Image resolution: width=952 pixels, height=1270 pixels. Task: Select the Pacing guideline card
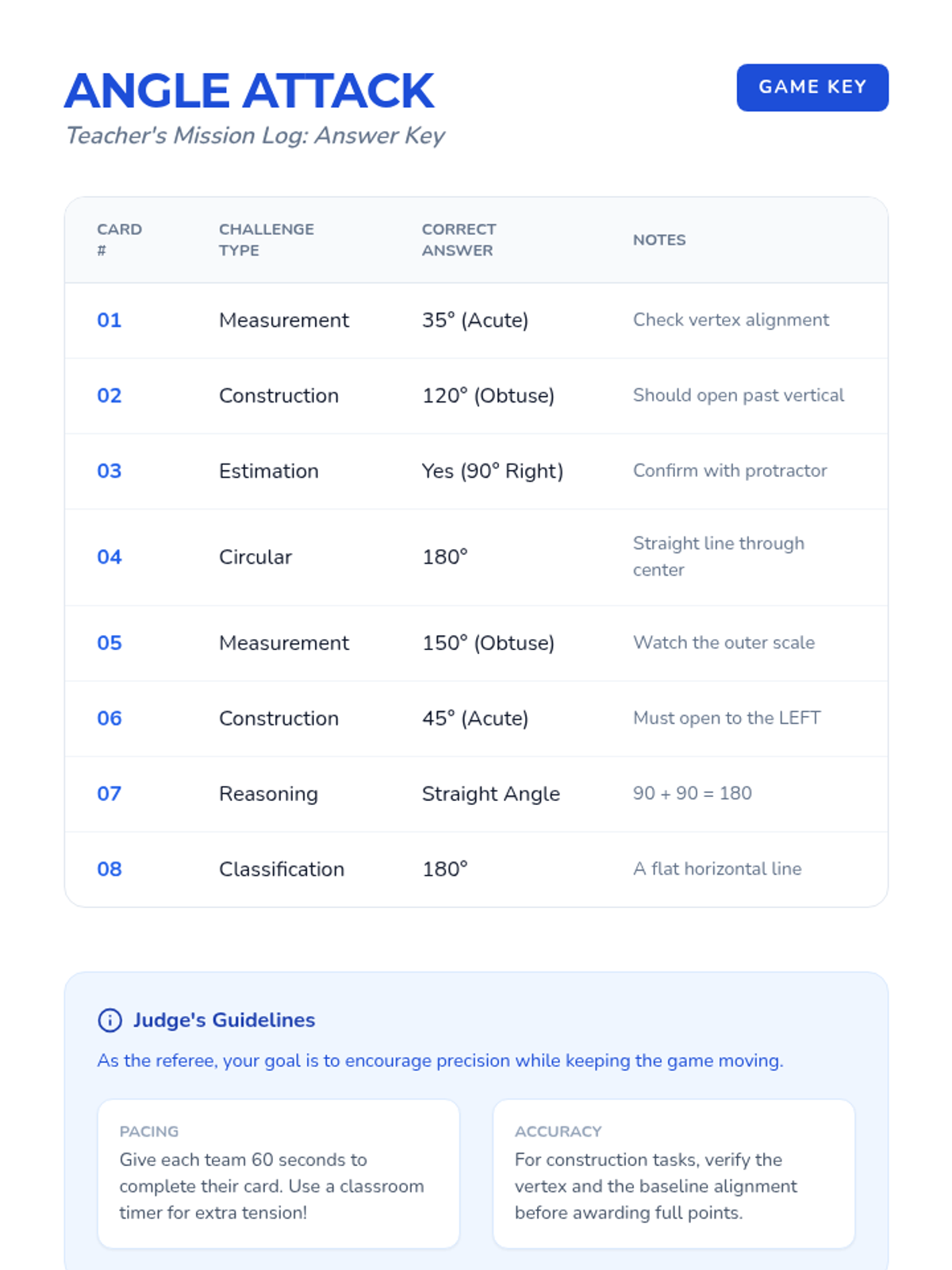click(x=278, y=1173)
